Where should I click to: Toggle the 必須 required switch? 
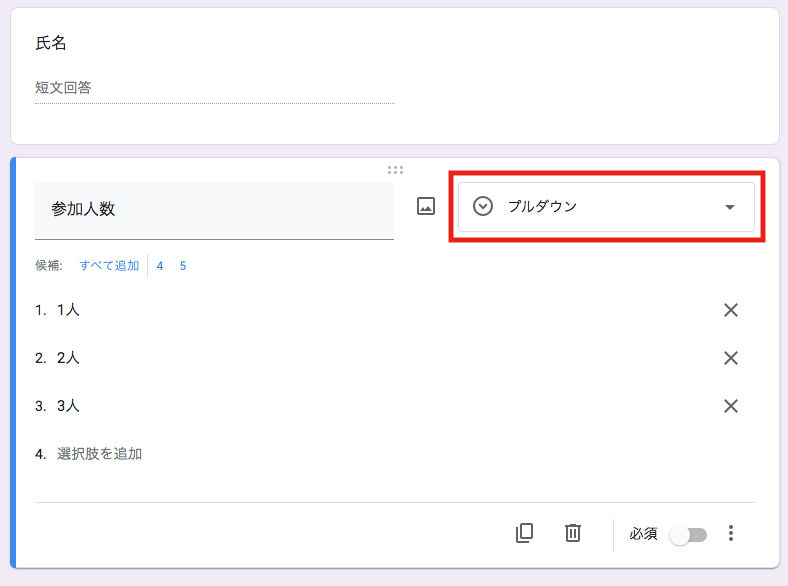tap(688, 535)
